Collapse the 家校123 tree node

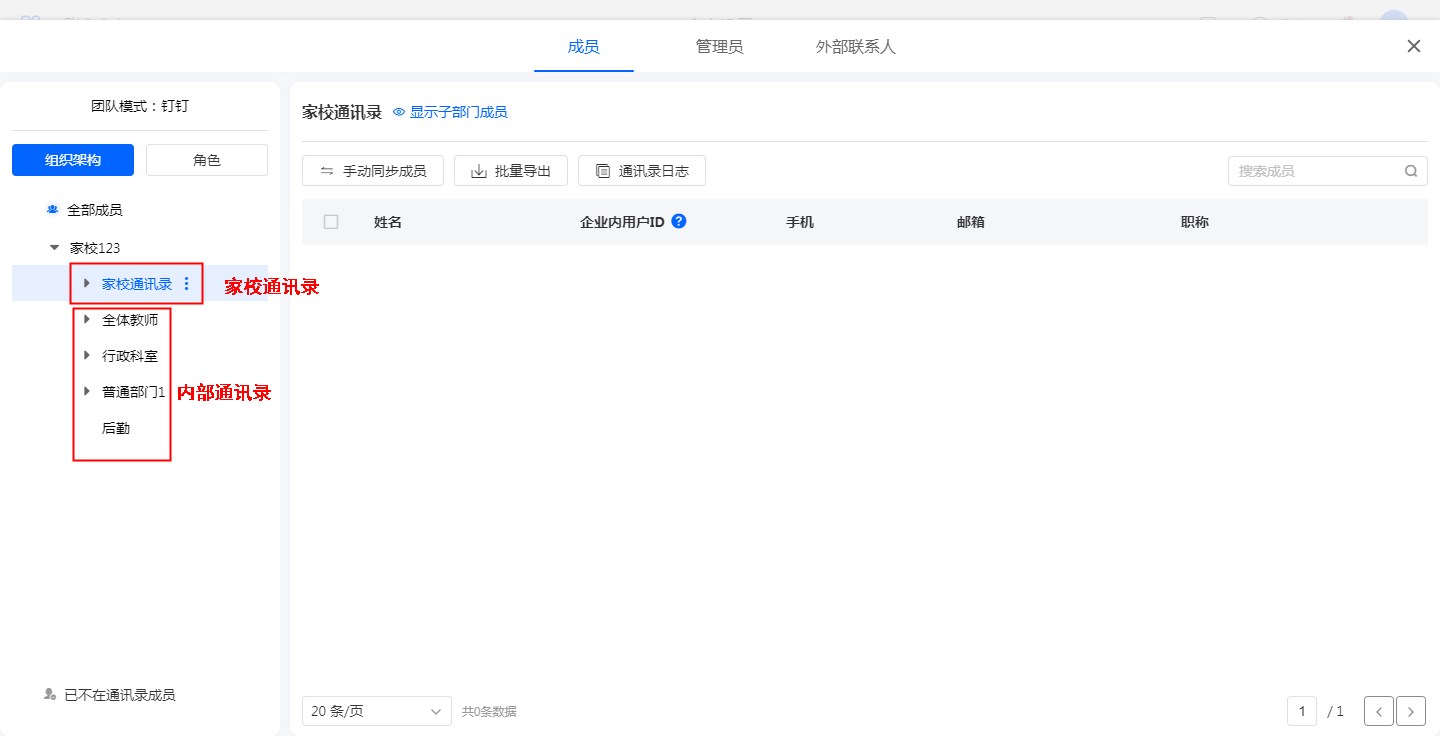tap(54, 247)
